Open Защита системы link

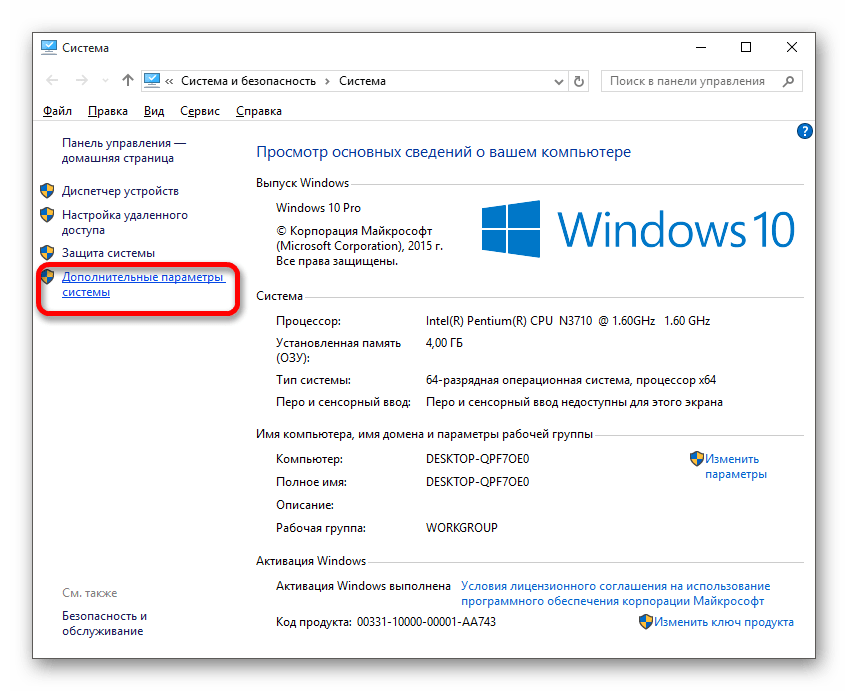pos(108,253)
